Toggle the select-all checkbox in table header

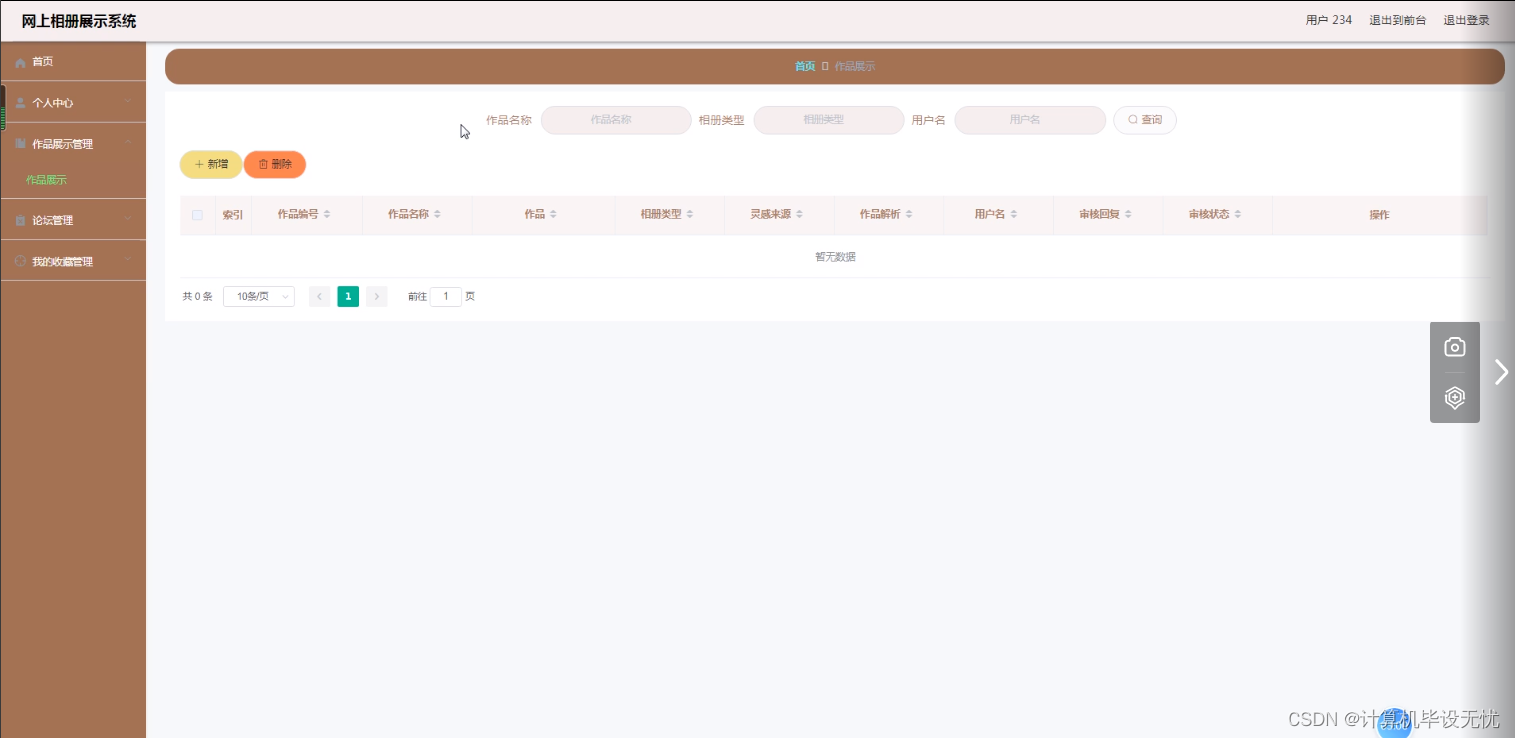[x=197, y=215]
